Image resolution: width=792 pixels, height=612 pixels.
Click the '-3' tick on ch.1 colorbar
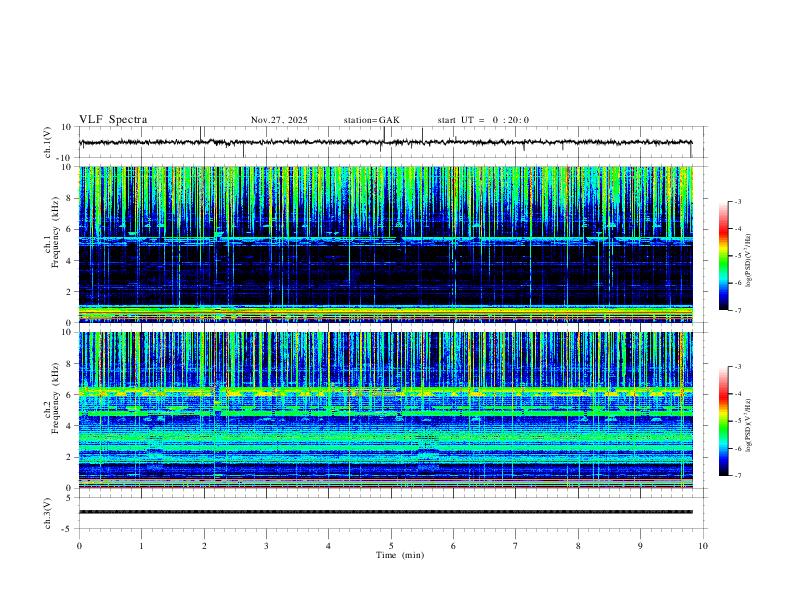[737, 202]
